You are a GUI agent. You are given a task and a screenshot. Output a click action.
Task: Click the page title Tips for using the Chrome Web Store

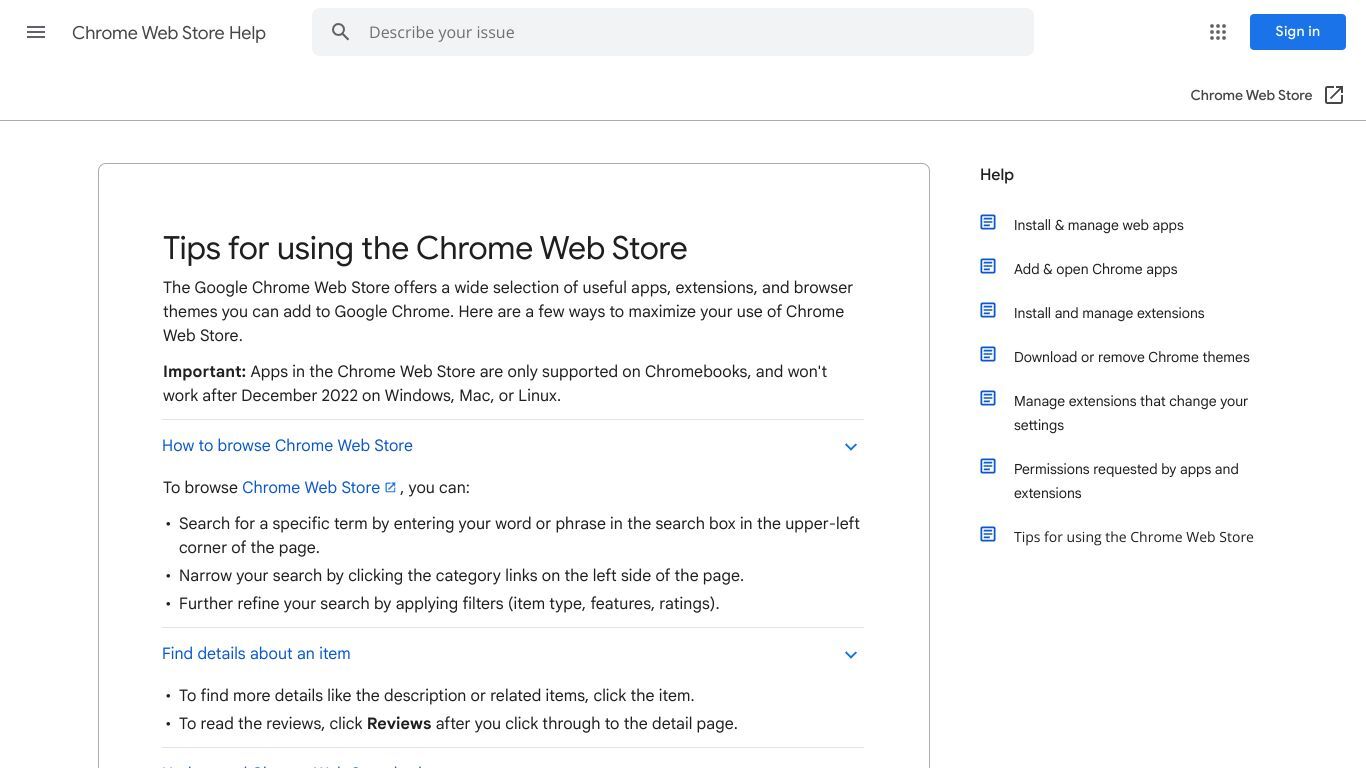pyautogui.click(x=425, y=248)
